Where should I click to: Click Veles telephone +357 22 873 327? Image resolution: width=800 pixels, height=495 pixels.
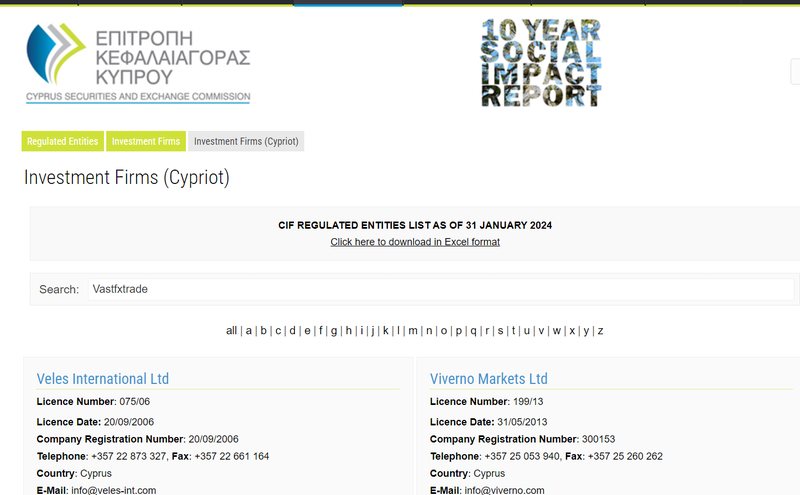click(x=129, y=456)
